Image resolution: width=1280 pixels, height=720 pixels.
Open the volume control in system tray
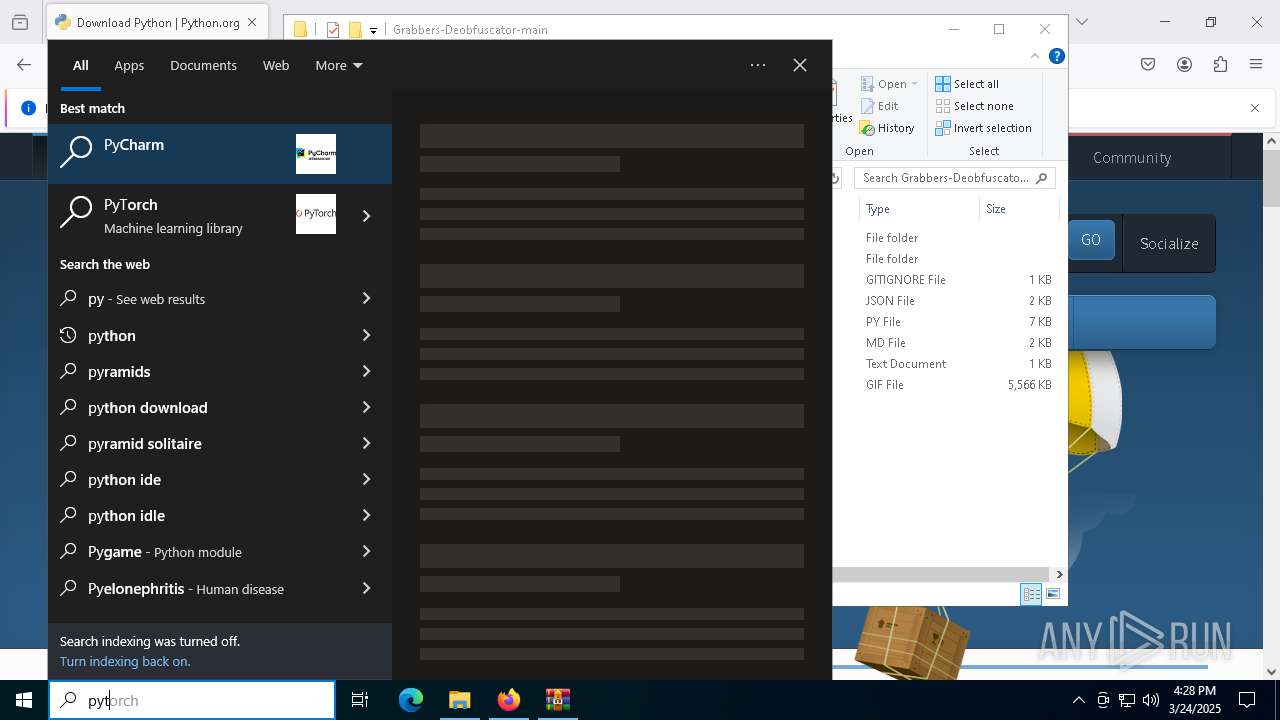pyautogui.click(x=1151, y=700)
